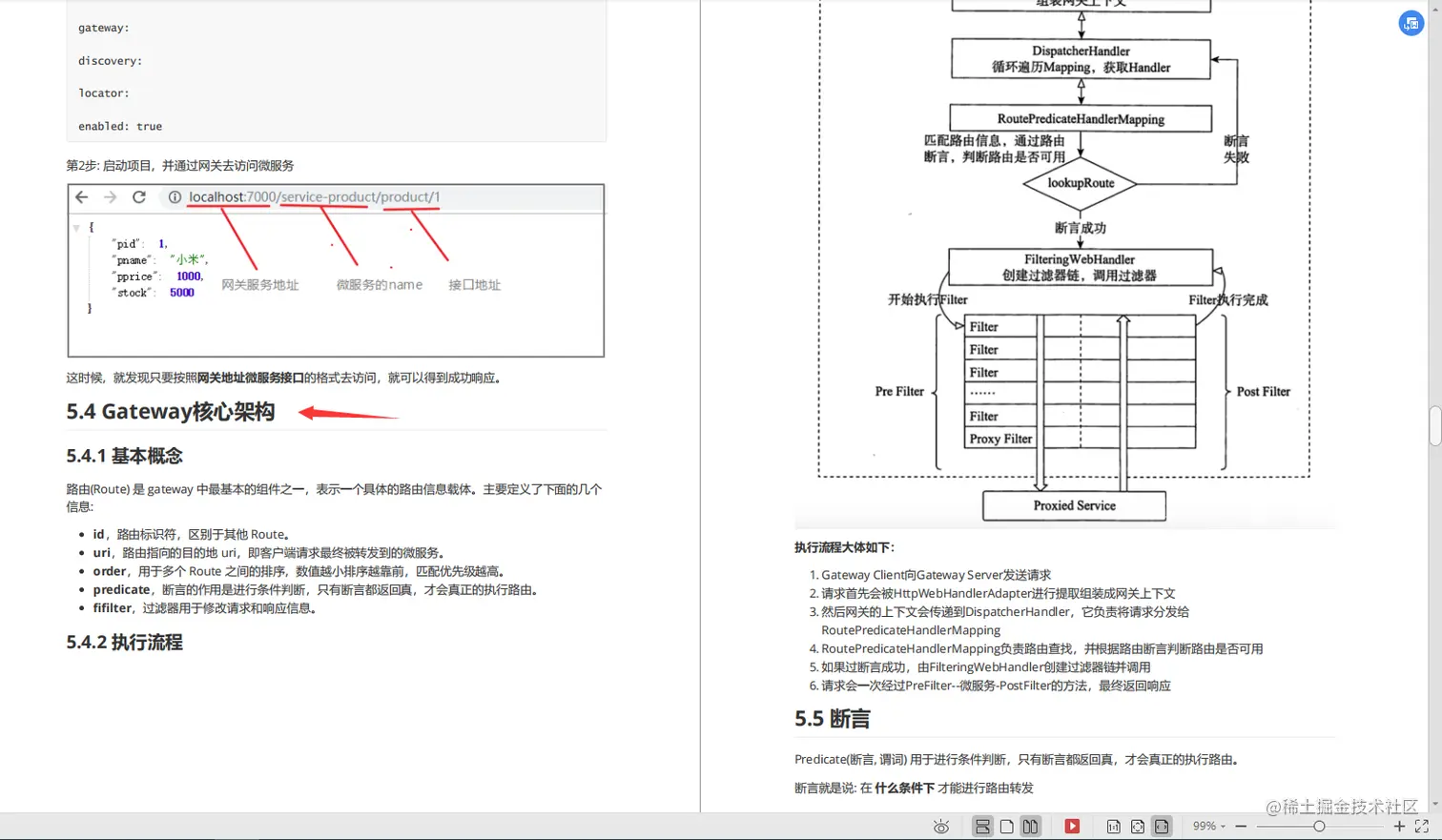Click the blue floating translate assistant icon

[x=1411, y=24]
